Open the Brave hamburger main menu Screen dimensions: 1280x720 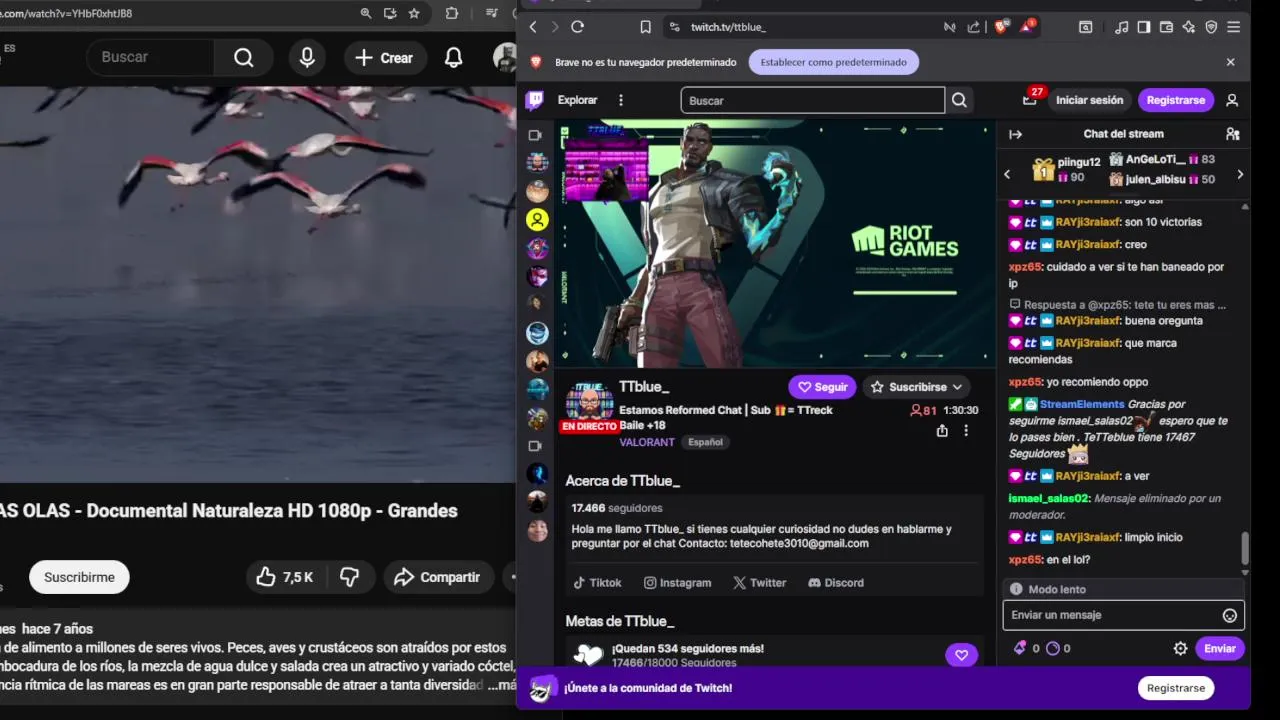coord(1234,27)
